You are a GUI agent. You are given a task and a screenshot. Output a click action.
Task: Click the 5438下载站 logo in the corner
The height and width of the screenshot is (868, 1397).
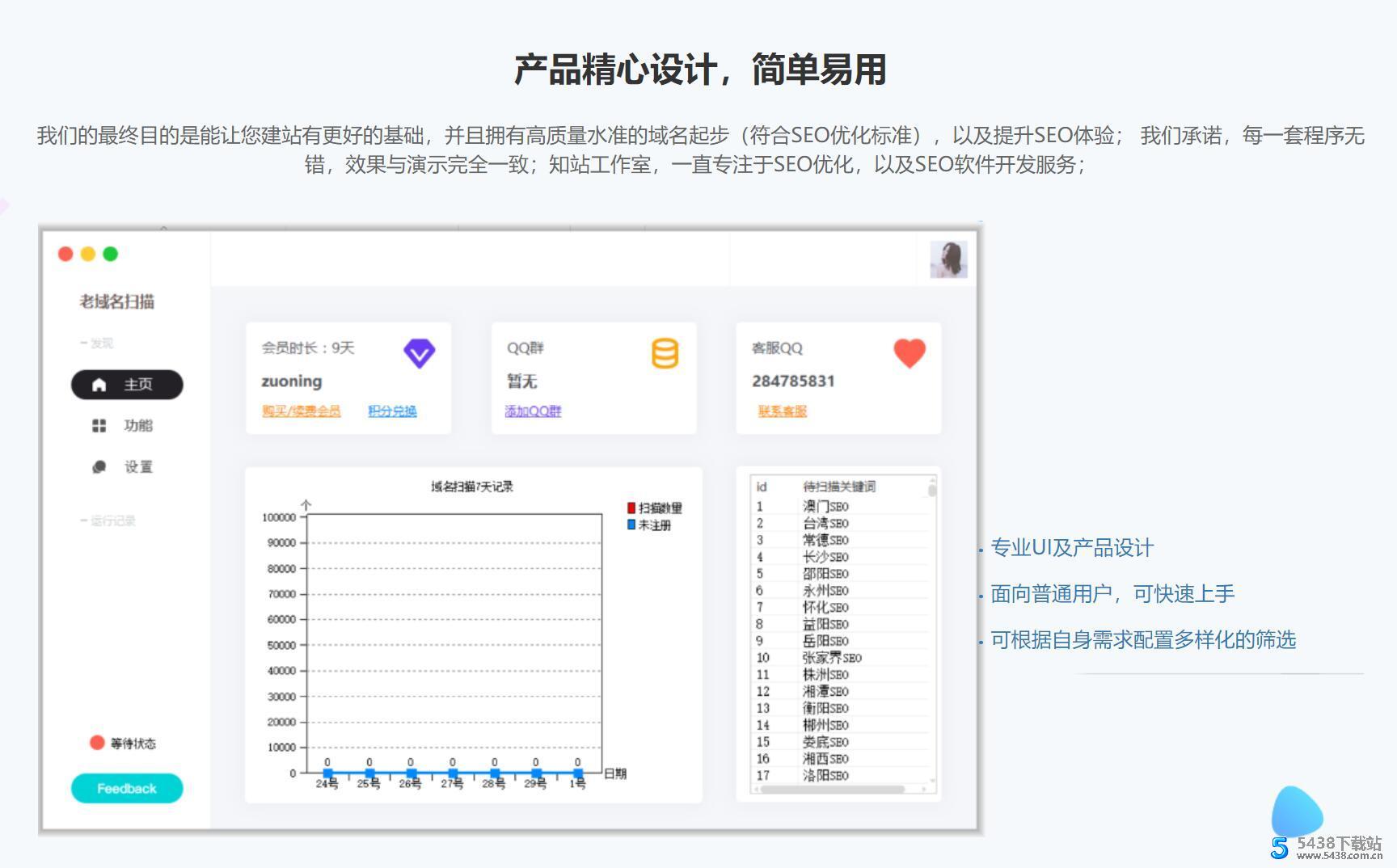point(1326,832)
